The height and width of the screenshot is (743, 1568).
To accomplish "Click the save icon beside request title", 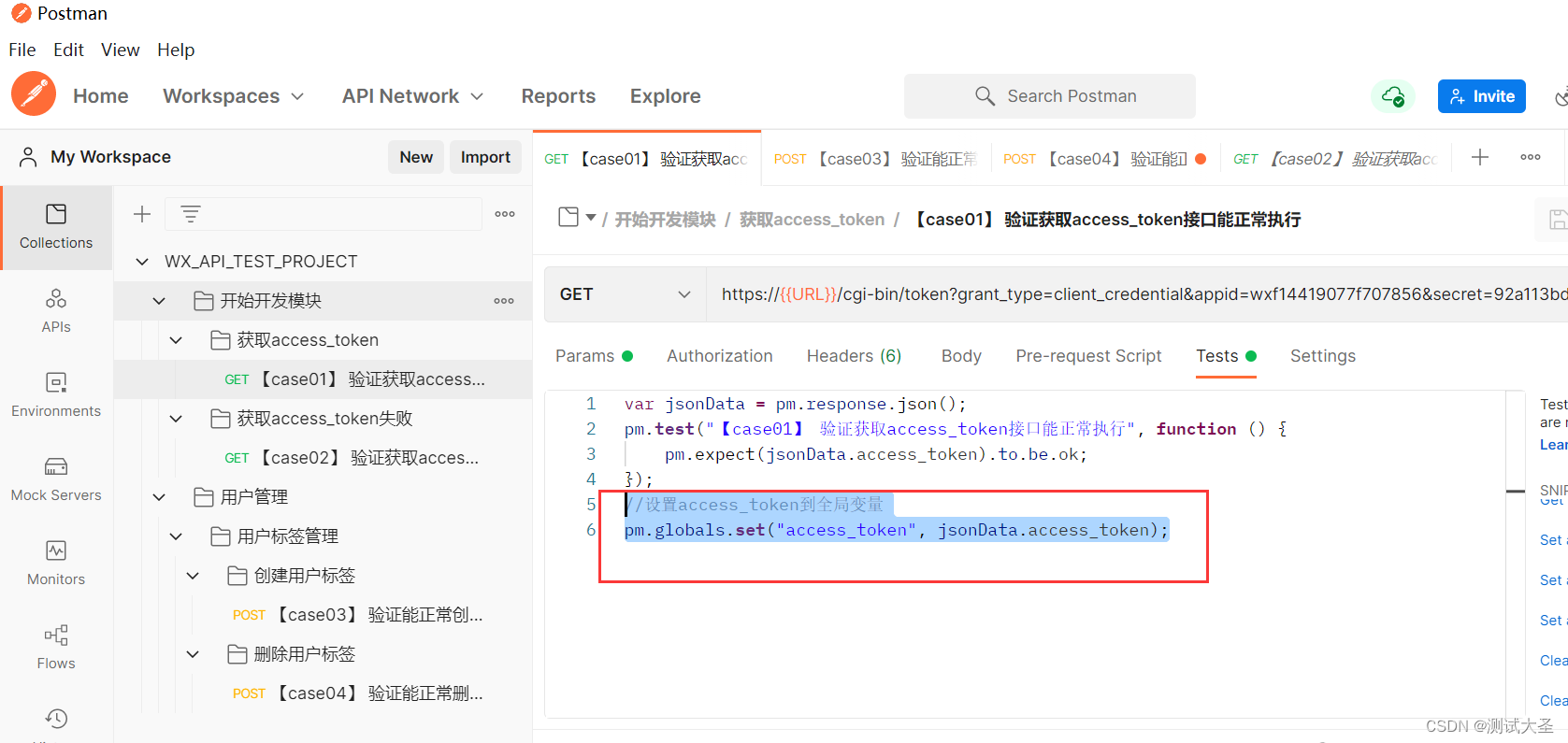I will click(x=1556, y=220).
